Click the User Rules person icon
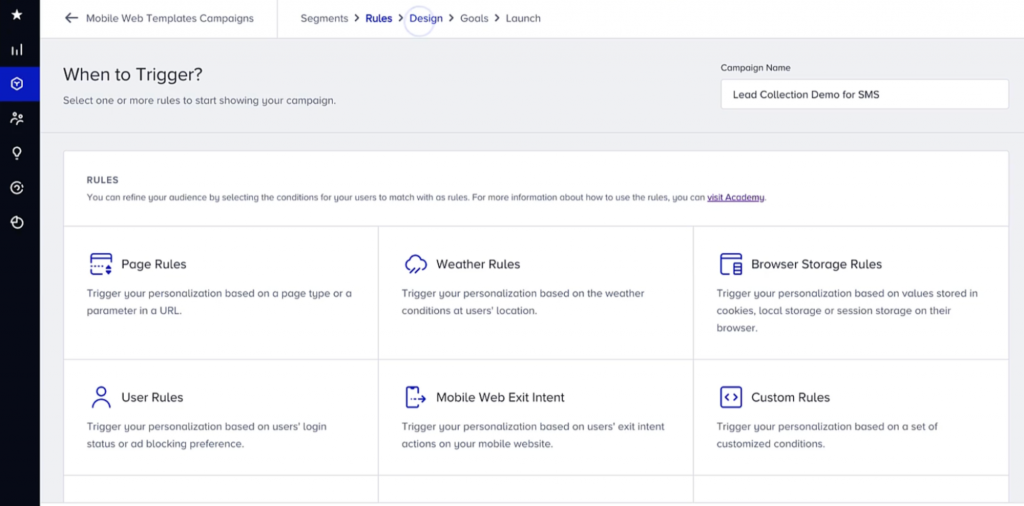 tap(101, 397)
